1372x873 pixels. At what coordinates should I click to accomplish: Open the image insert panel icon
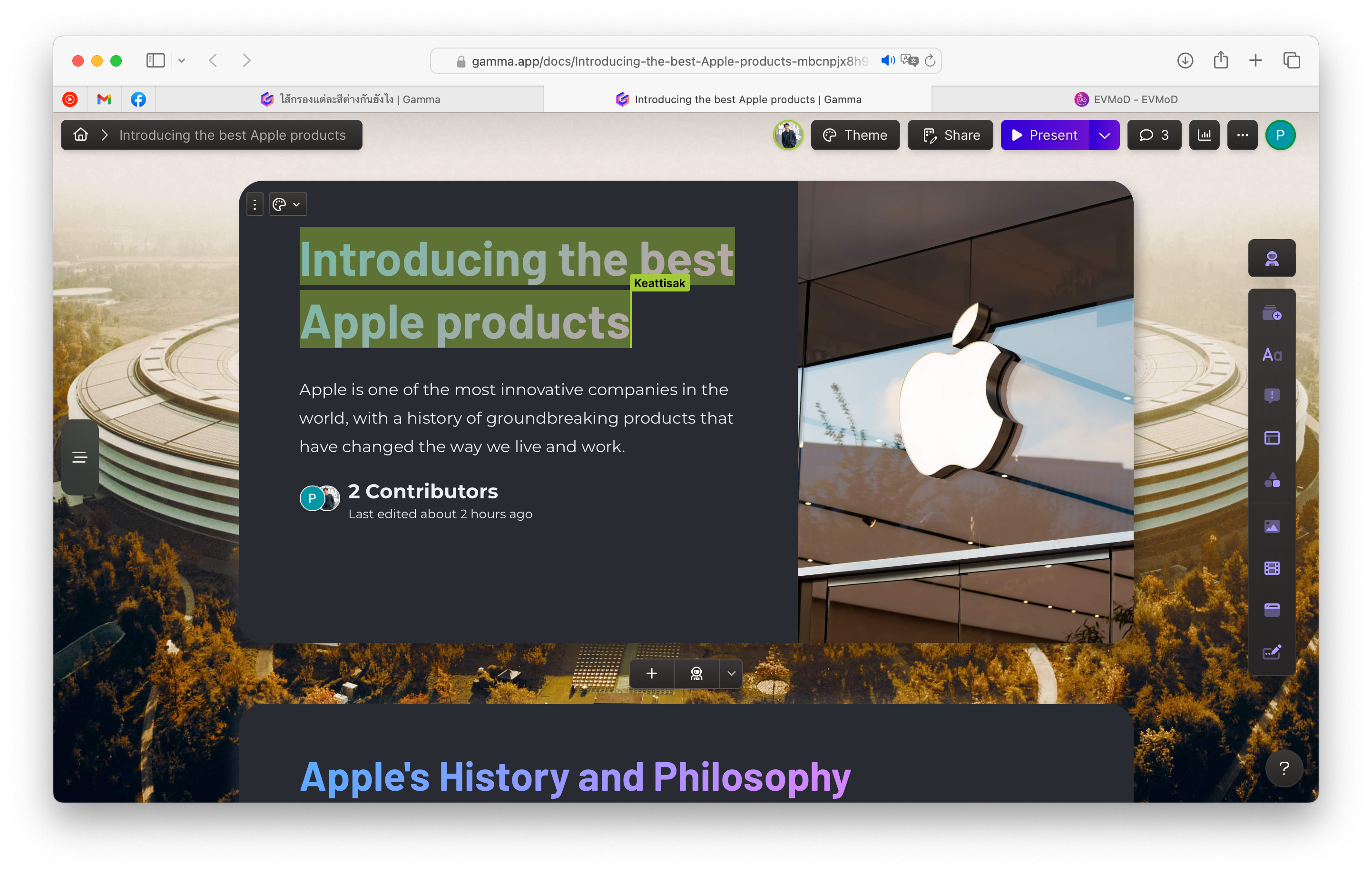pos(1271,526)
